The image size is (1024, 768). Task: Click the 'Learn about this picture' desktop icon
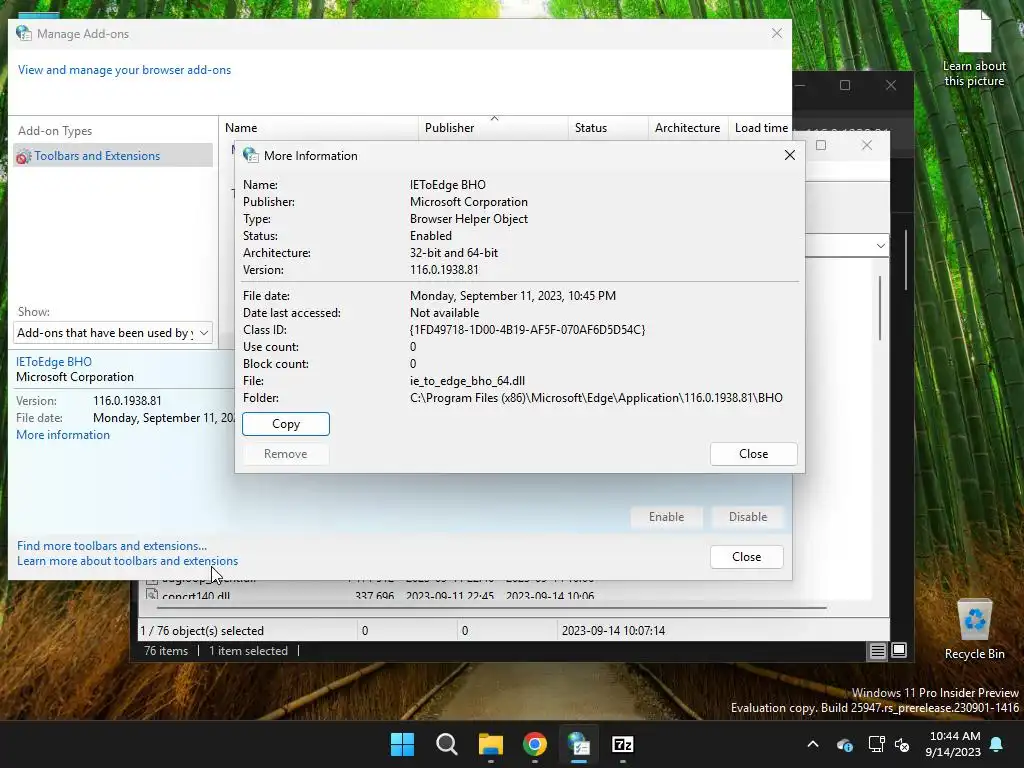click(x=974, y=48)
